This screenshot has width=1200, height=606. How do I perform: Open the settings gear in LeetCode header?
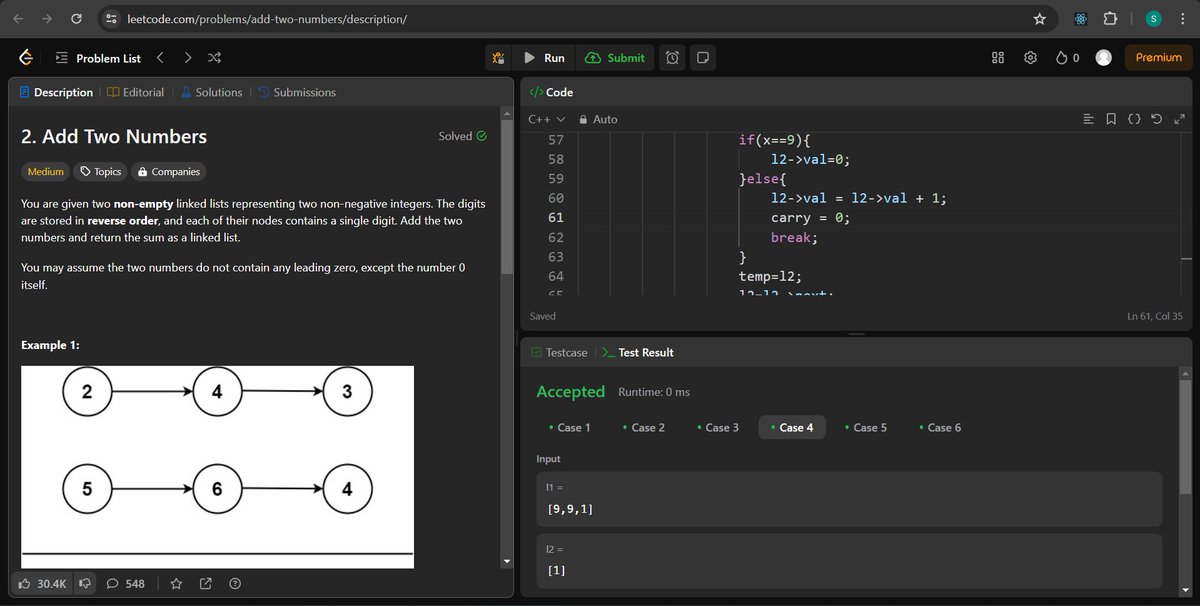1031,58
